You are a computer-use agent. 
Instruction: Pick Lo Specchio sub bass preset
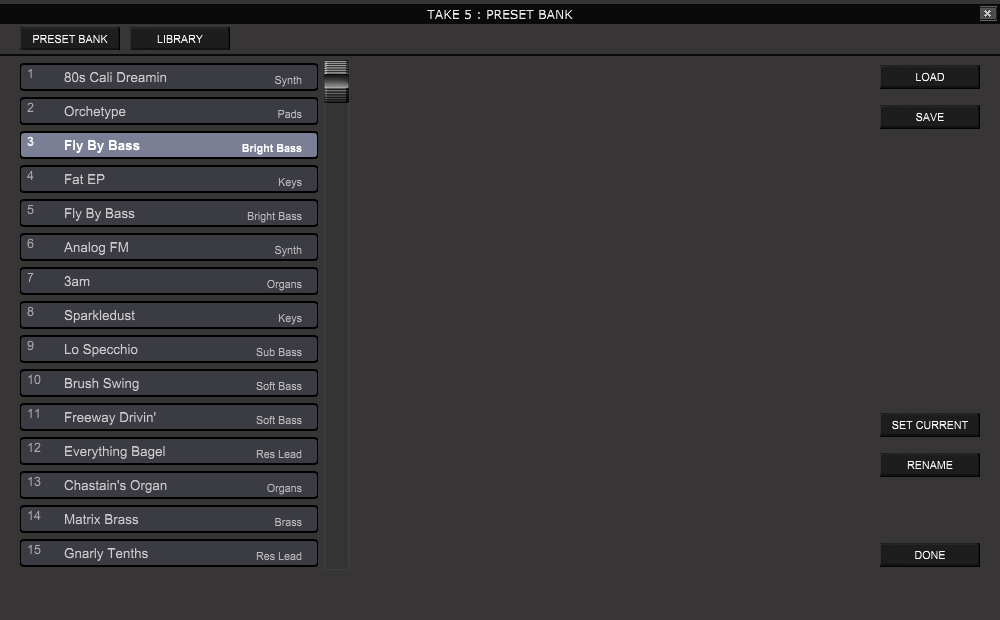pyautogui.click(x=168, y=350)
